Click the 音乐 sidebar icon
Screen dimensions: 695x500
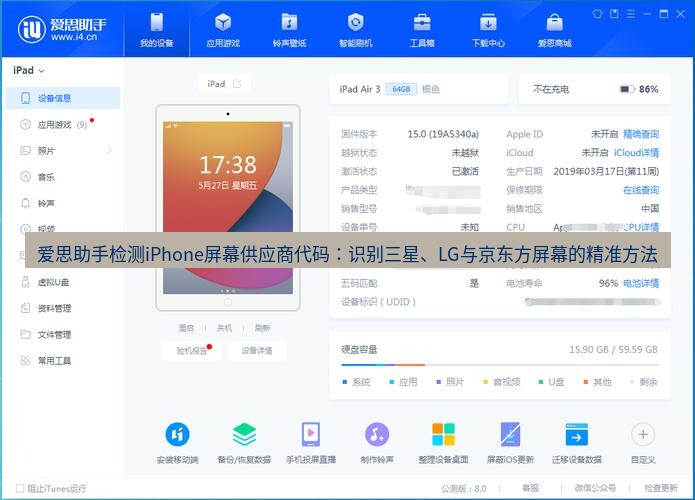click(26, 177)
